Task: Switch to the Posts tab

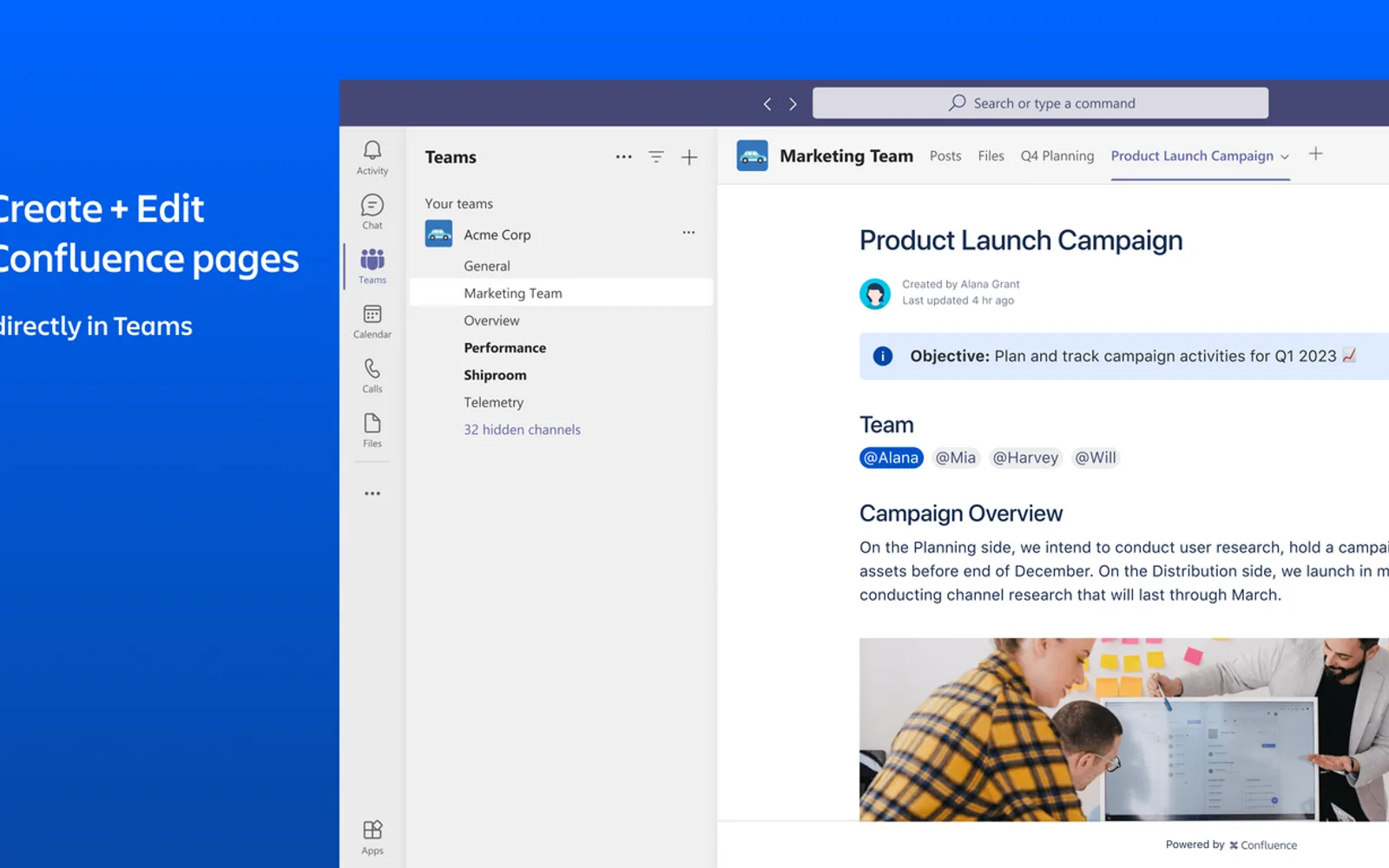Action: (x=945, y=156)
